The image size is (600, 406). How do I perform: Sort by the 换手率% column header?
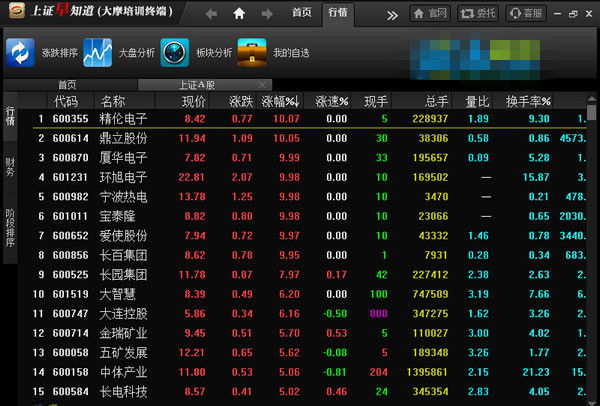click(528, 101)
